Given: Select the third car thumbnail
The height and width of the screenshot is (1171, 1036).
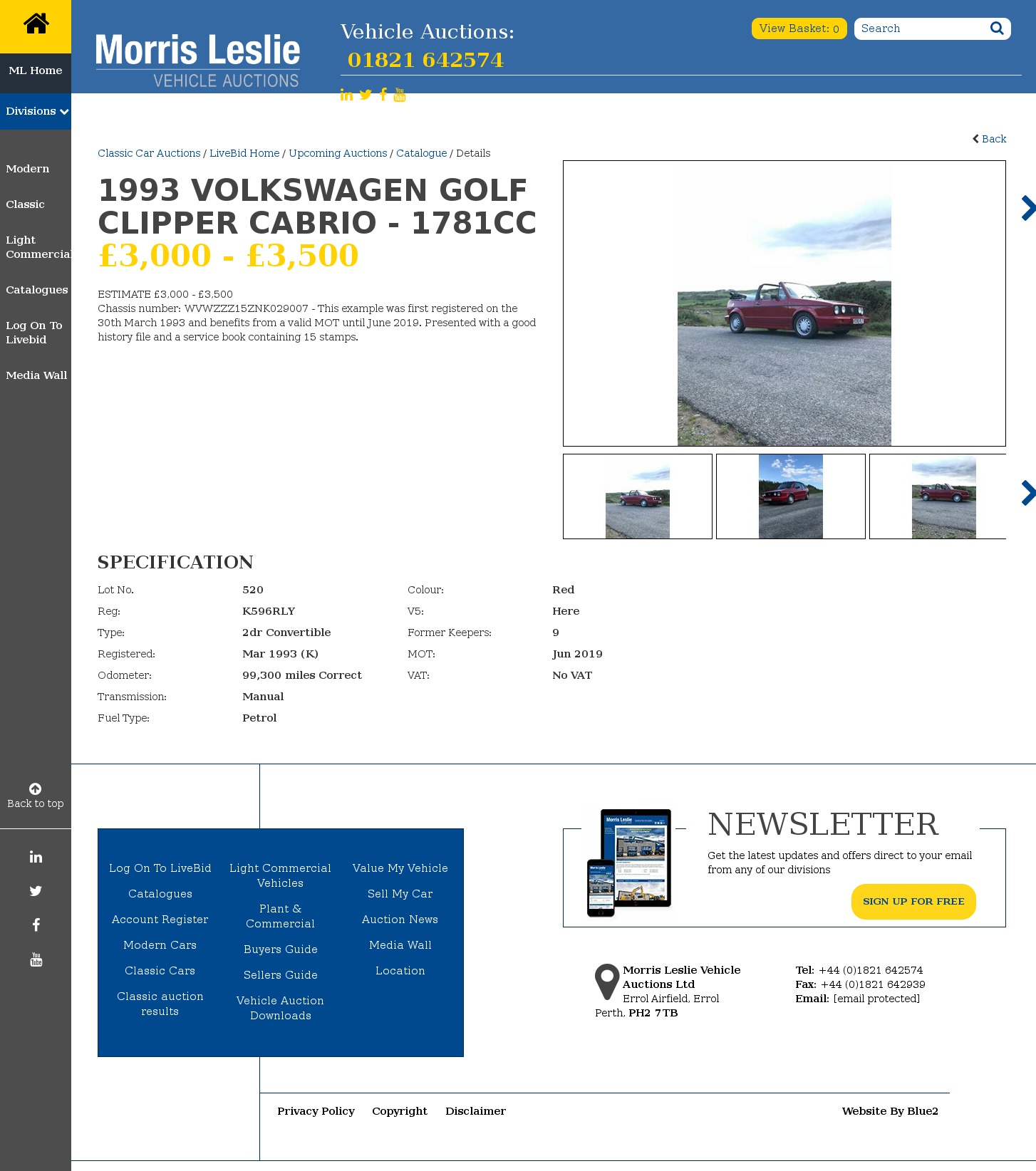Looking at the screenshot, I should tap(938, 496).
